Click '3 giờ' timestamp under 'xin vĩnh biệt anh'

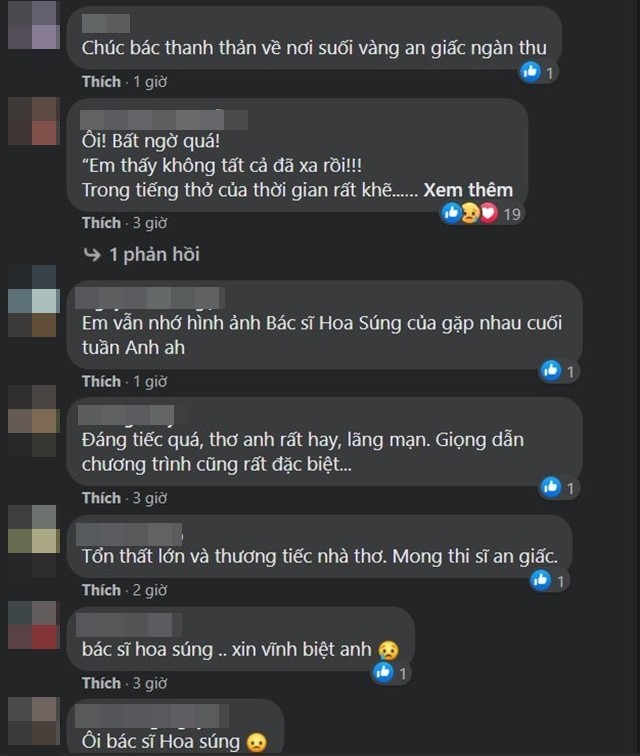(150, 683)
